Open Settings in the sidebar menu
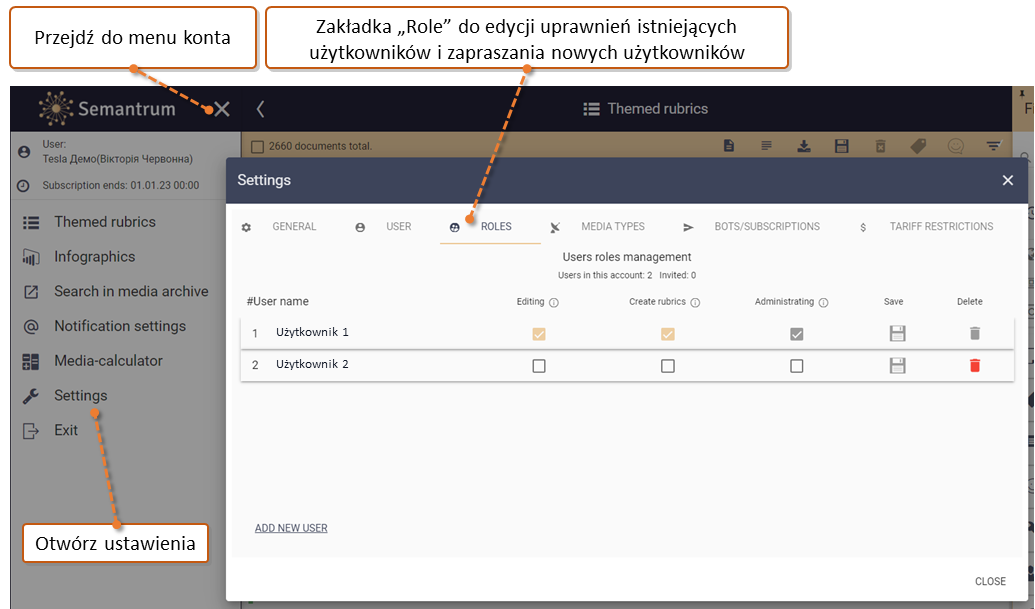Screen dimensions: 1035x609 (81, 395)
